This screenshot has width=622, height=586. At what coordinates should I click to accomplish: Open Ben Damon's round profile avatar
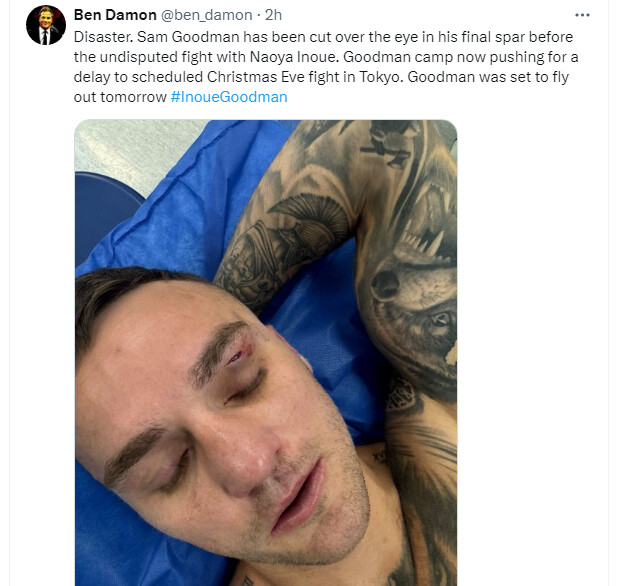point(46,25)
